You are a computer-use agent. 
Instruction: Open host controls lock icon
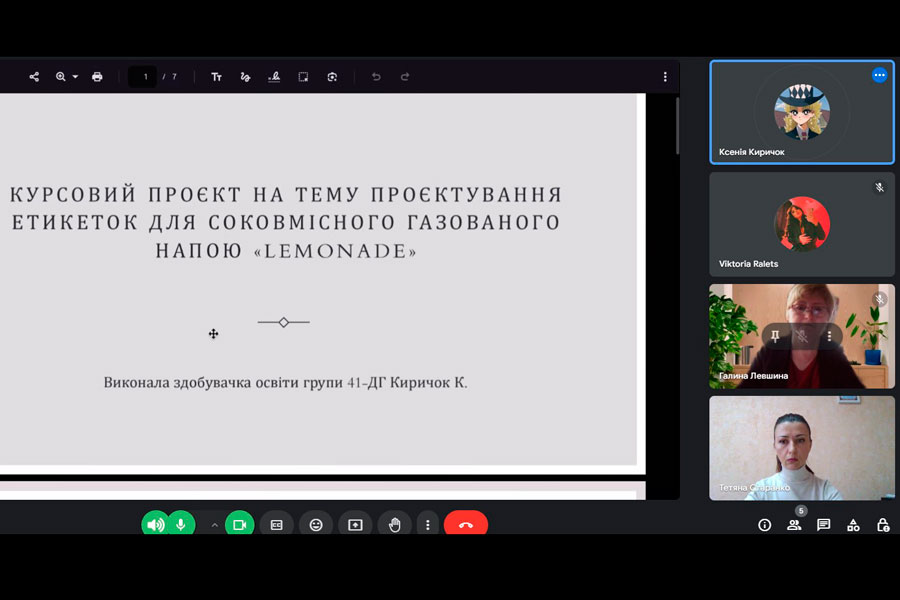[x=883, y=525]
